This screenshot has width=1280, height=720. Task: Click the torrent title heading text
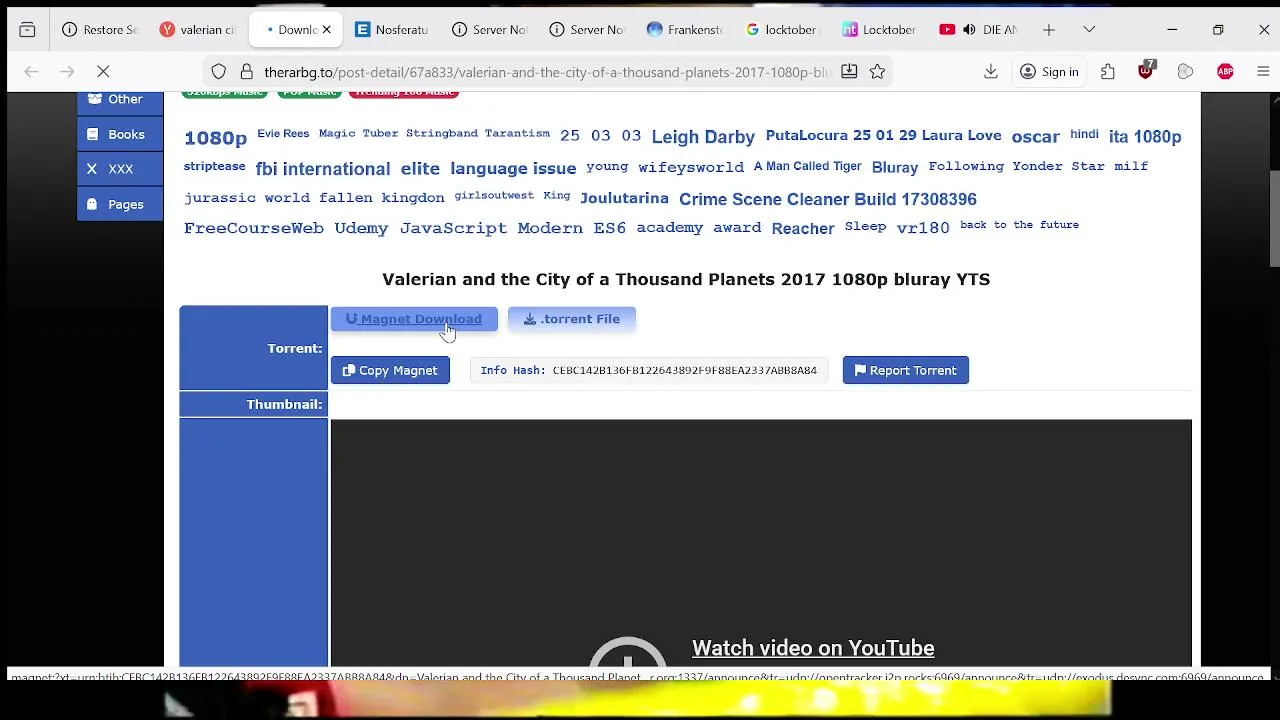tap(686, 279)
